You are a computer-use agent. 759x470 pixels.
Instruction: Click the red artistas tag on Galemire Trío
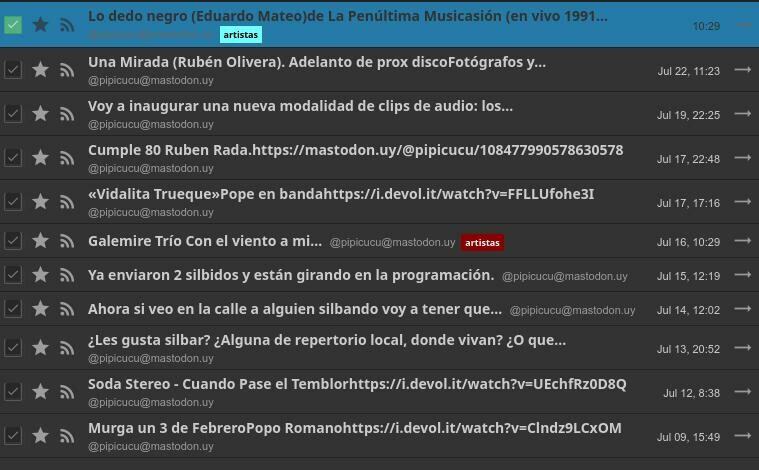[482, 242]
